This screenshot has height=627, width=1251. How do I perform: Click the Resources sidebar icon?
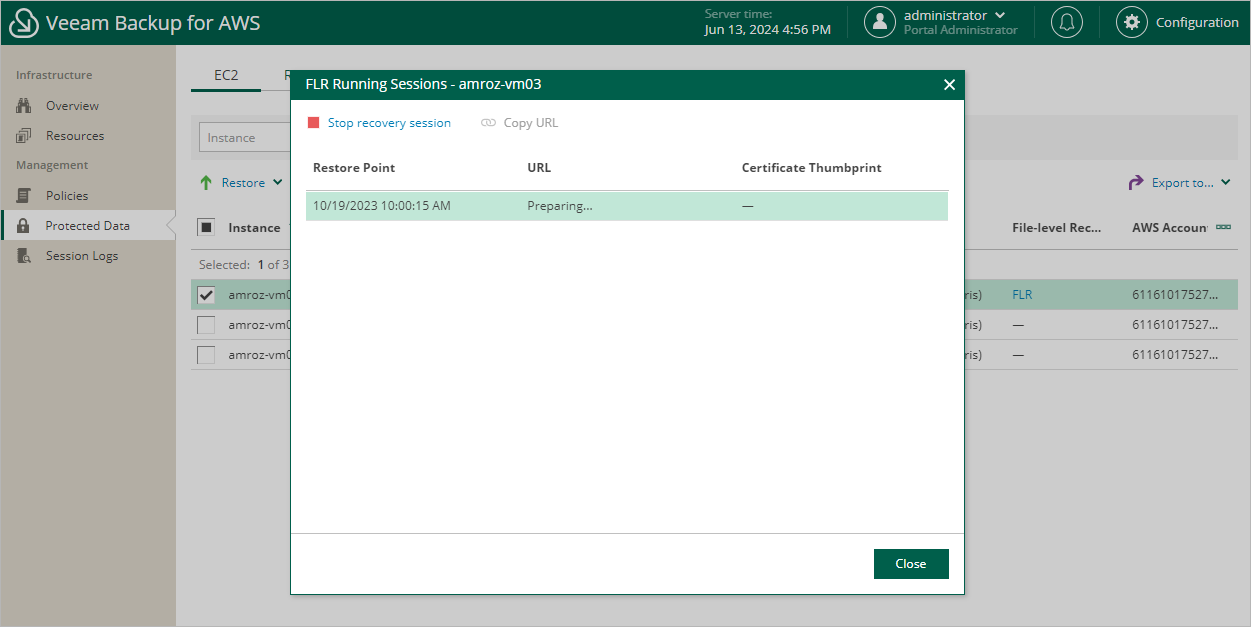point(24,136)
